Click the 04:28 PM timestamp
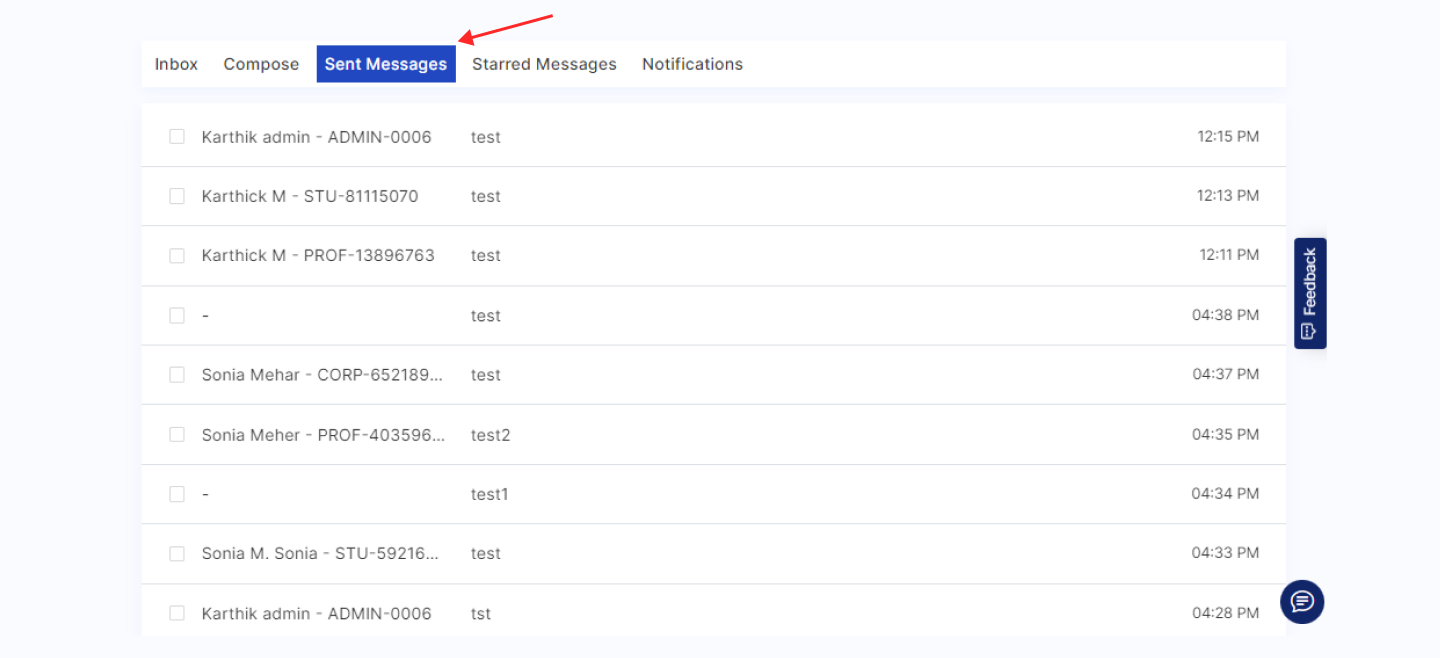Viewport: 1440px width, 658px height. coord(1225,613)
